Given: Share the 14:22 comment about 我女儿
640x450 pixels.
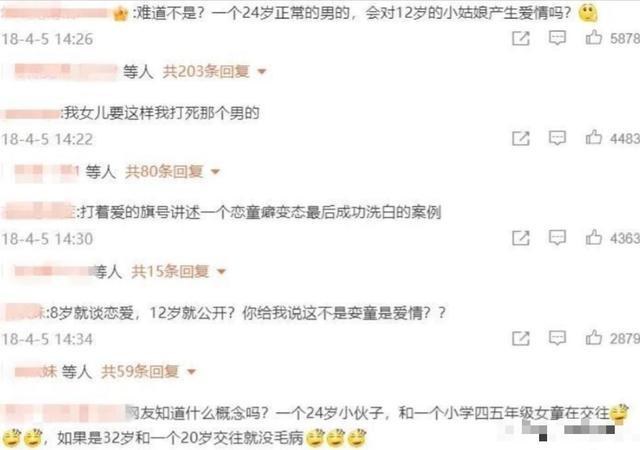Looking at the screenshot, I should click(521, 138).
